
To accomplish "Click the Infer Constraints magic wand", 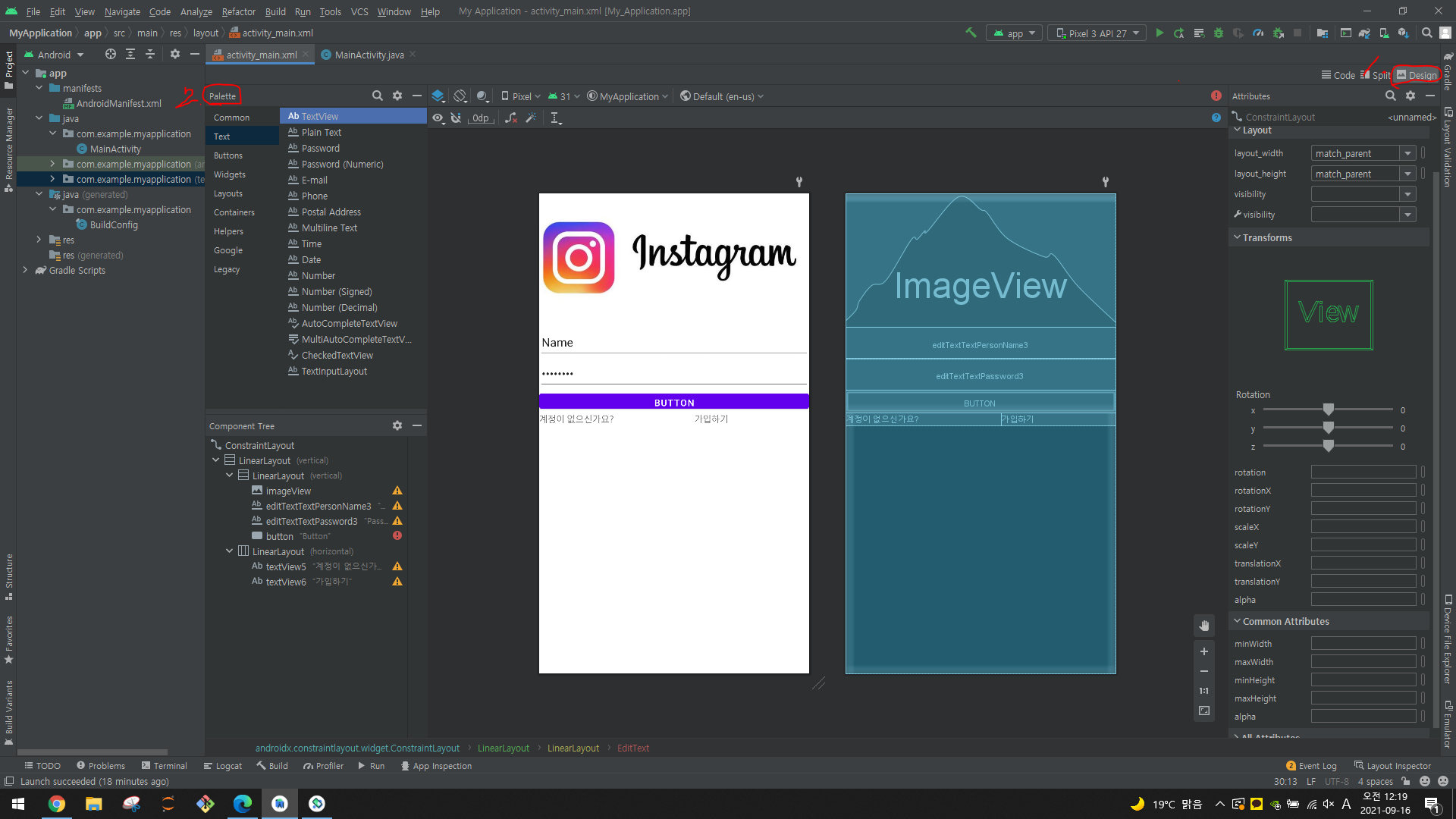I will [x=531, y=118].
